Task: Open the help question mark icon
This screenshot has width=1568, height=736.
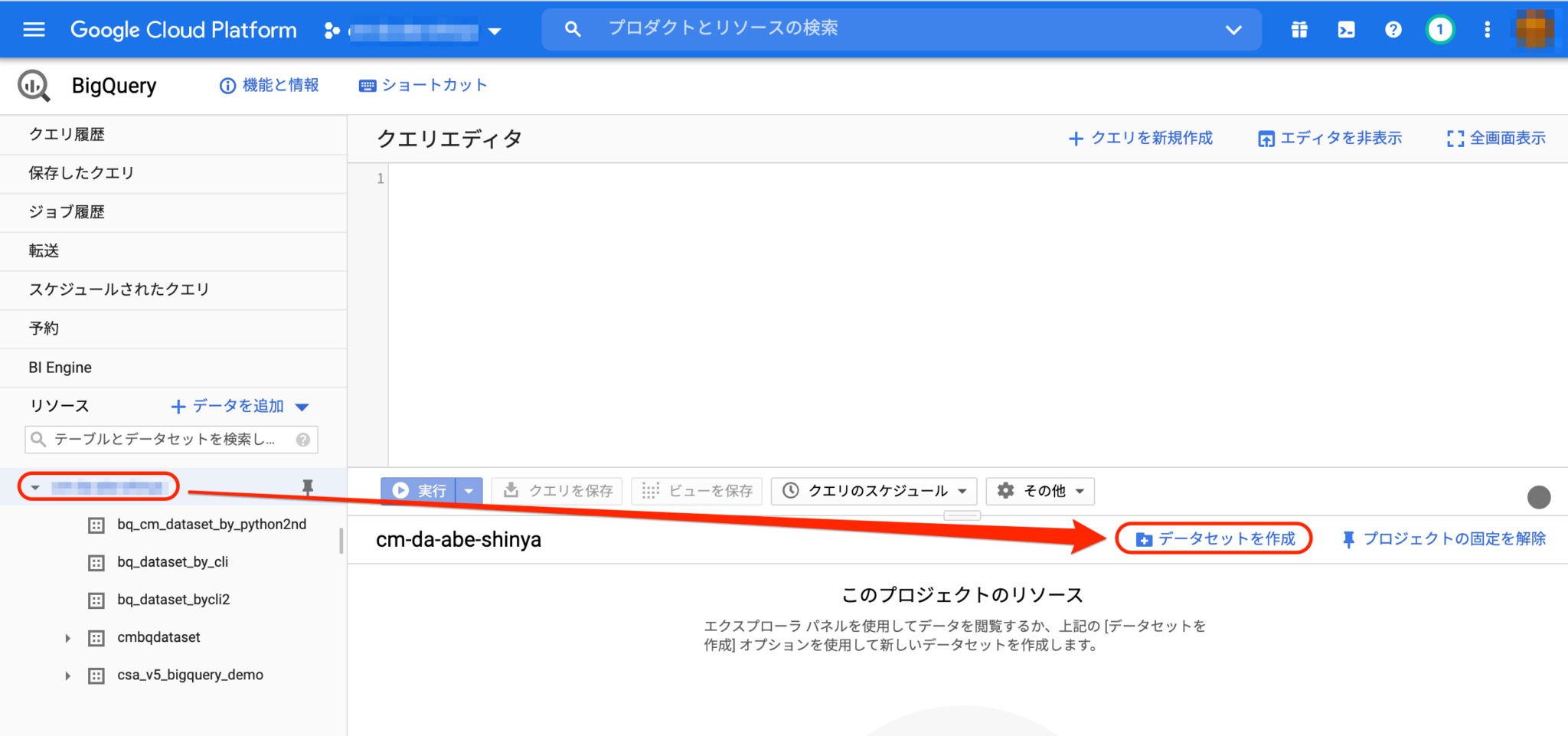Action: [x=1393, y=29]
